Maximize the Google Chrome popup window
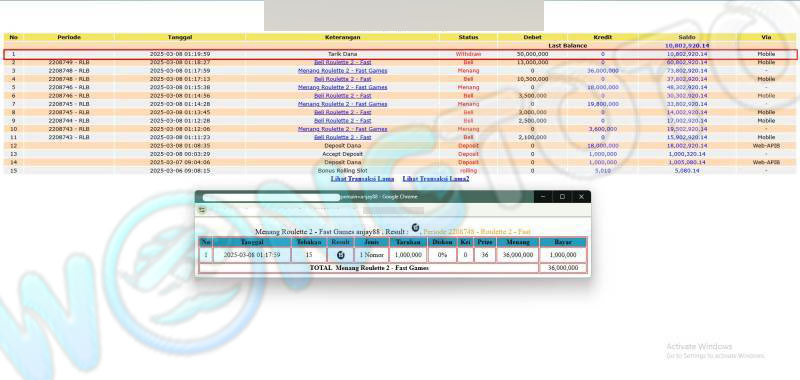Screen dimensions: 800x380 pyautogui.click(x=562, y=196)
